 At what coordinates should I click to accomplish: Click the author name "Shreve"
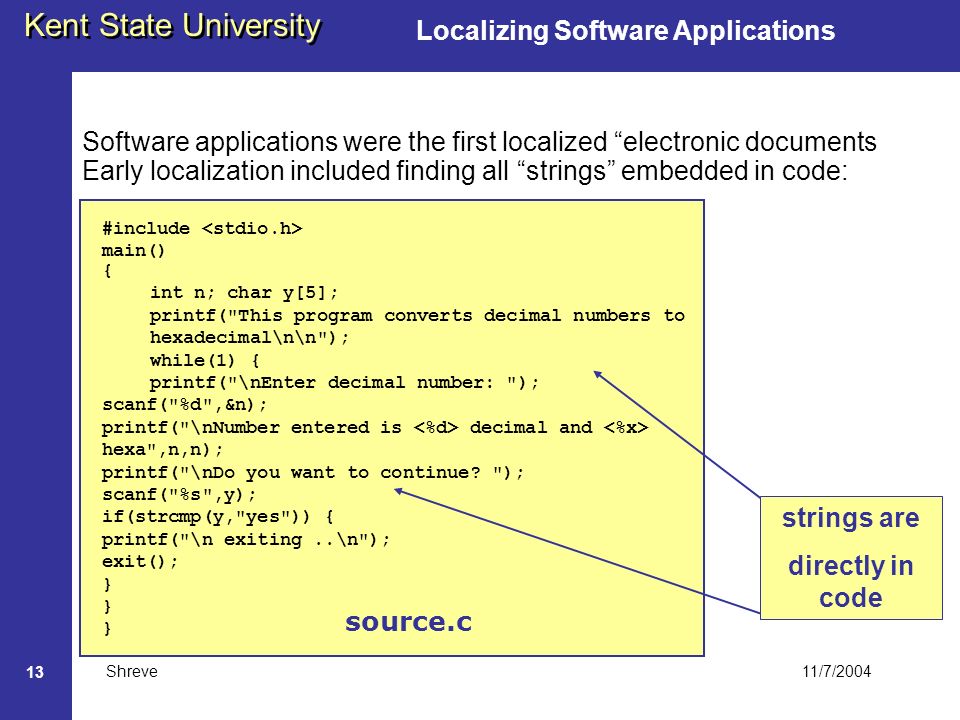coord(132,671)
